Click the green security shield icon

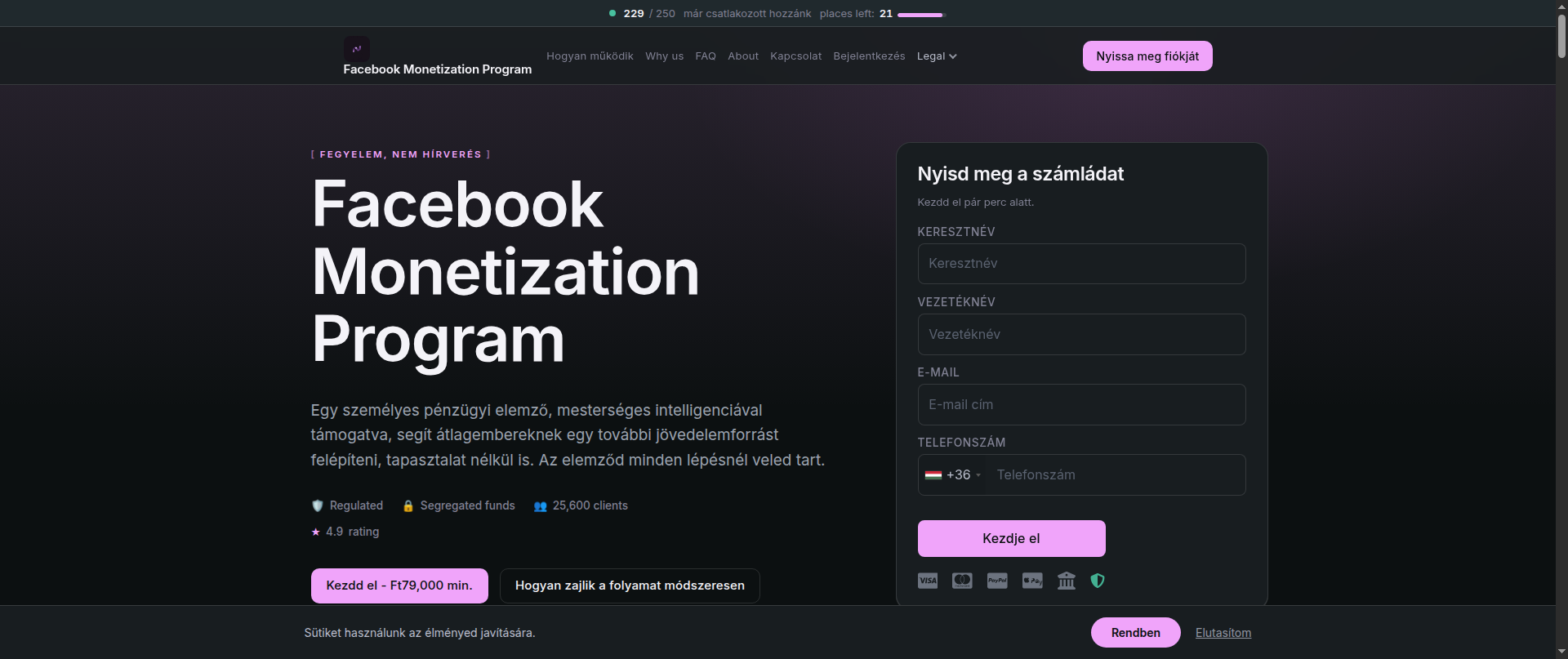pyautogui.click(x=1098, y=581)
